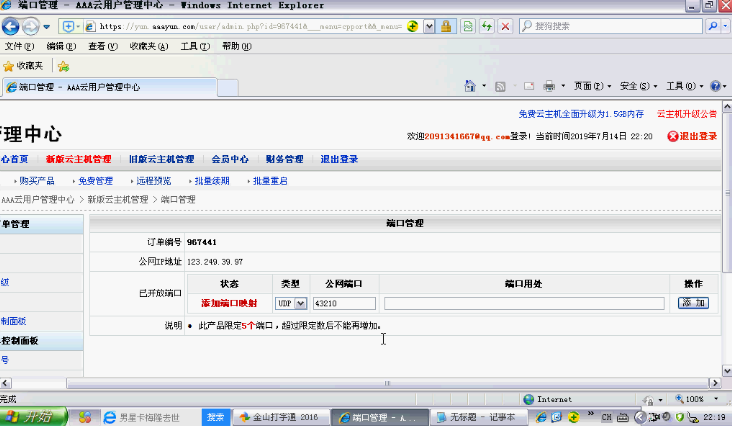This screenshot has height=426, width=732.
Task: Open the 批量续期 submenu link
Action: [212, 181]
